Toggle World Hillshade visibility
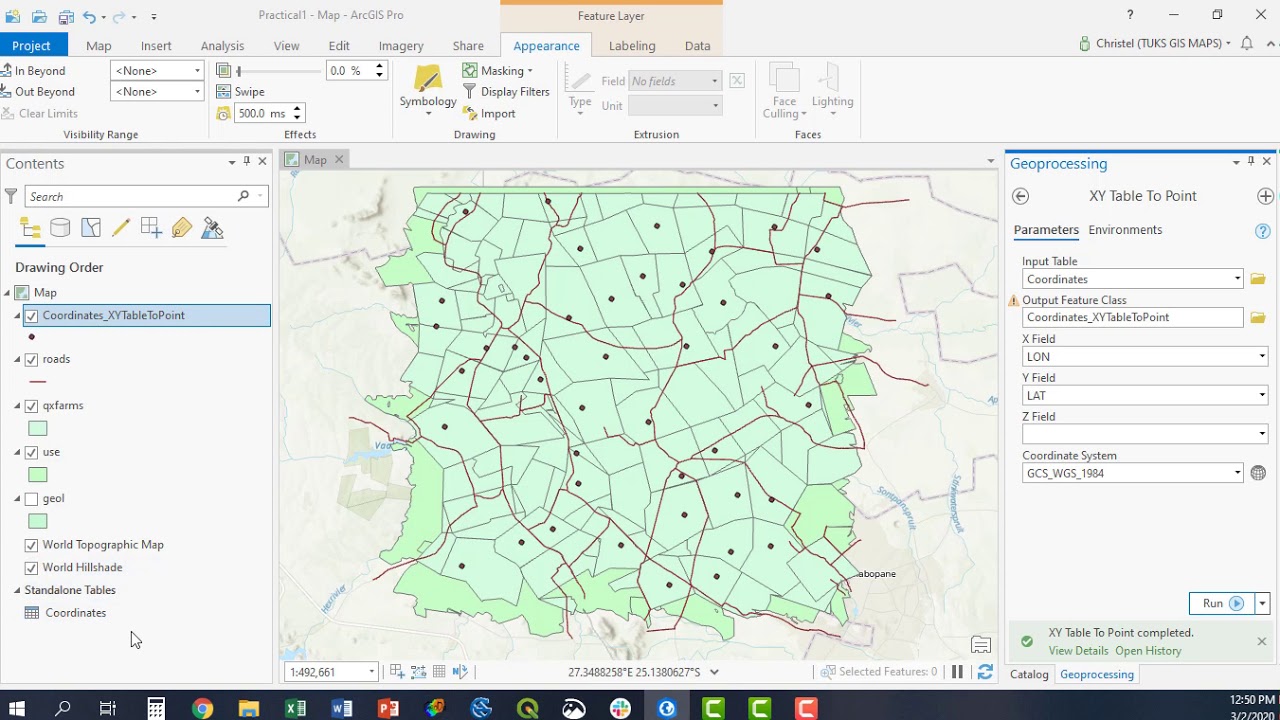 [x=31, y=568]
